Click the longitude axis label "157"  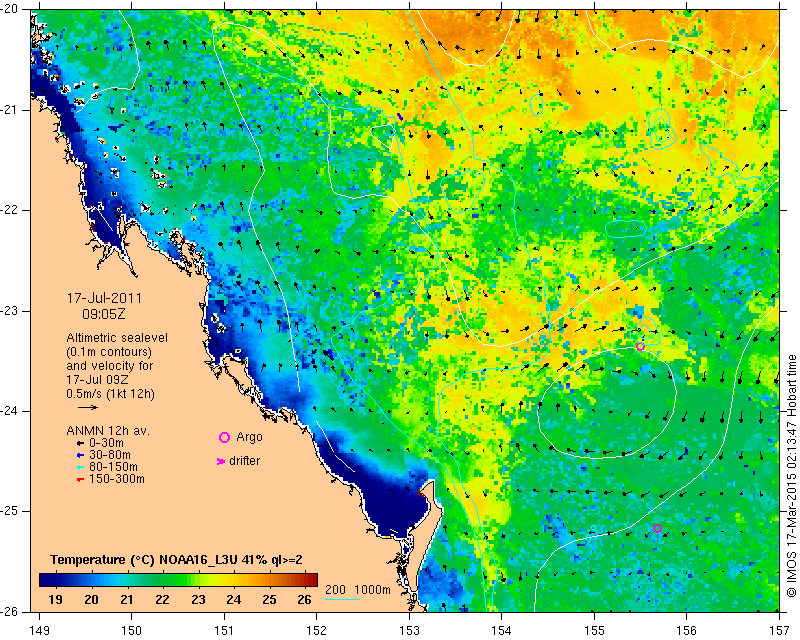coord(780,631)
